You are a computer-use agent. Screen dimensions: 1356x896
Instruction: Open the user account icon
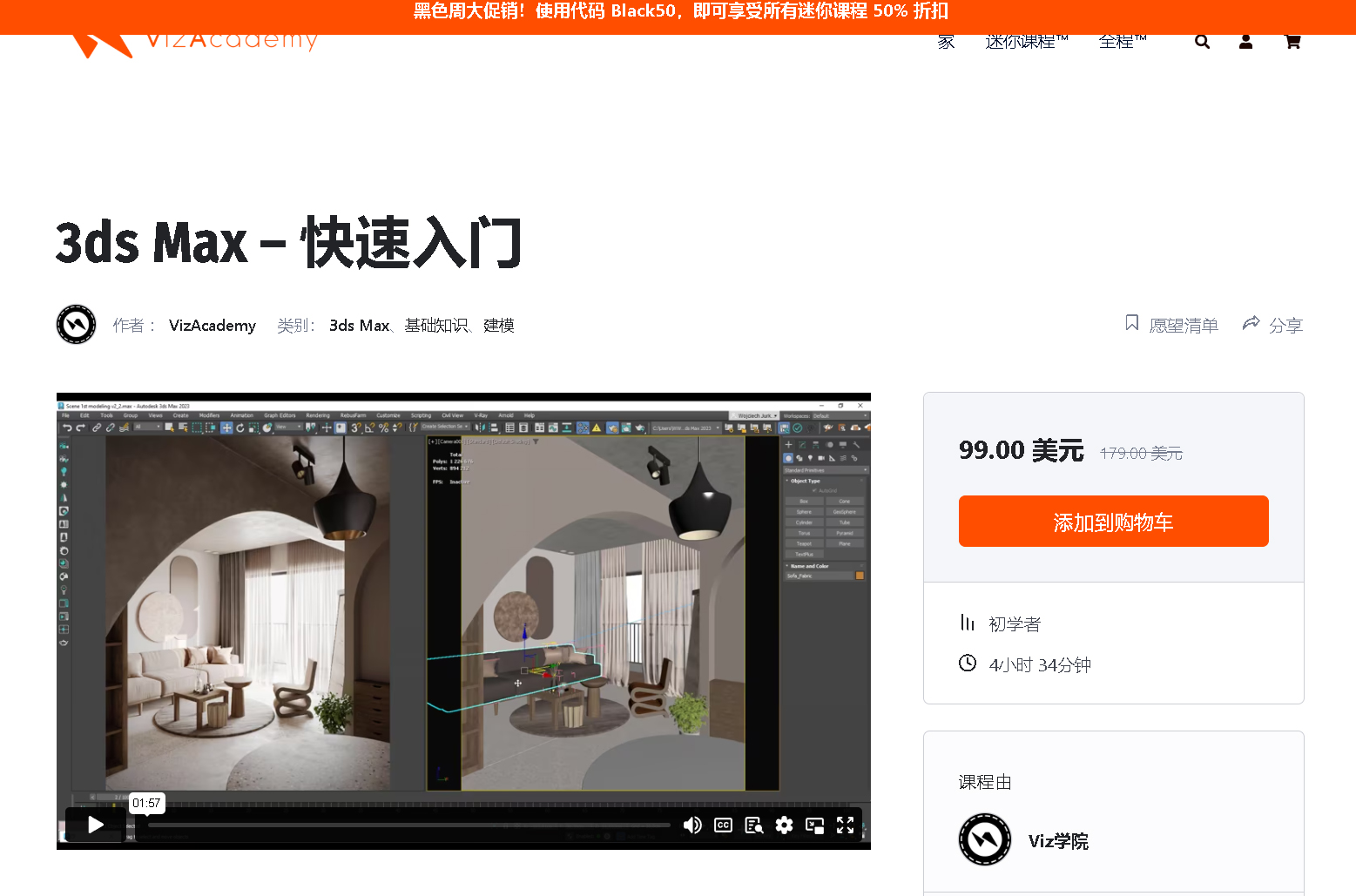[x=1245, y=42]
